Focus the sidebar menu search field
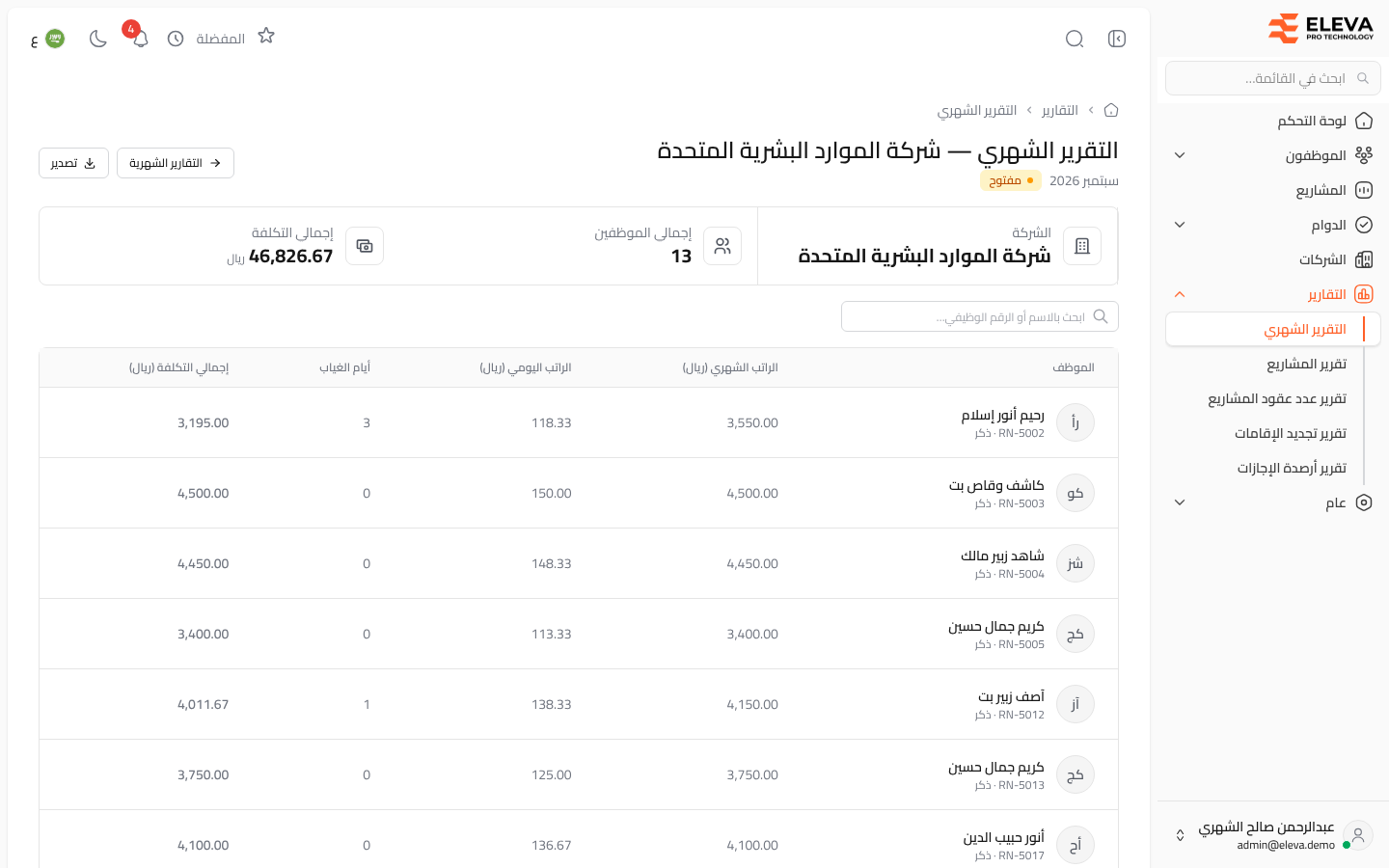 1273,78
